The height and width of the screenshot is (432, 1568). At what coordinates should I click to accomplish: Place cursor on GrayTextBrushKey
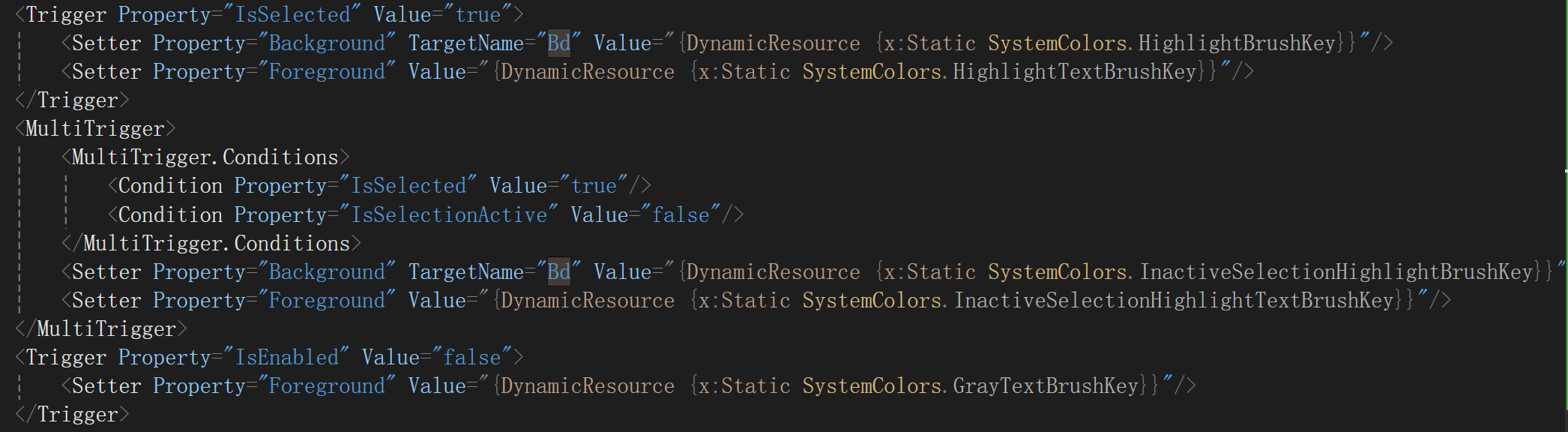[1046, 386]
